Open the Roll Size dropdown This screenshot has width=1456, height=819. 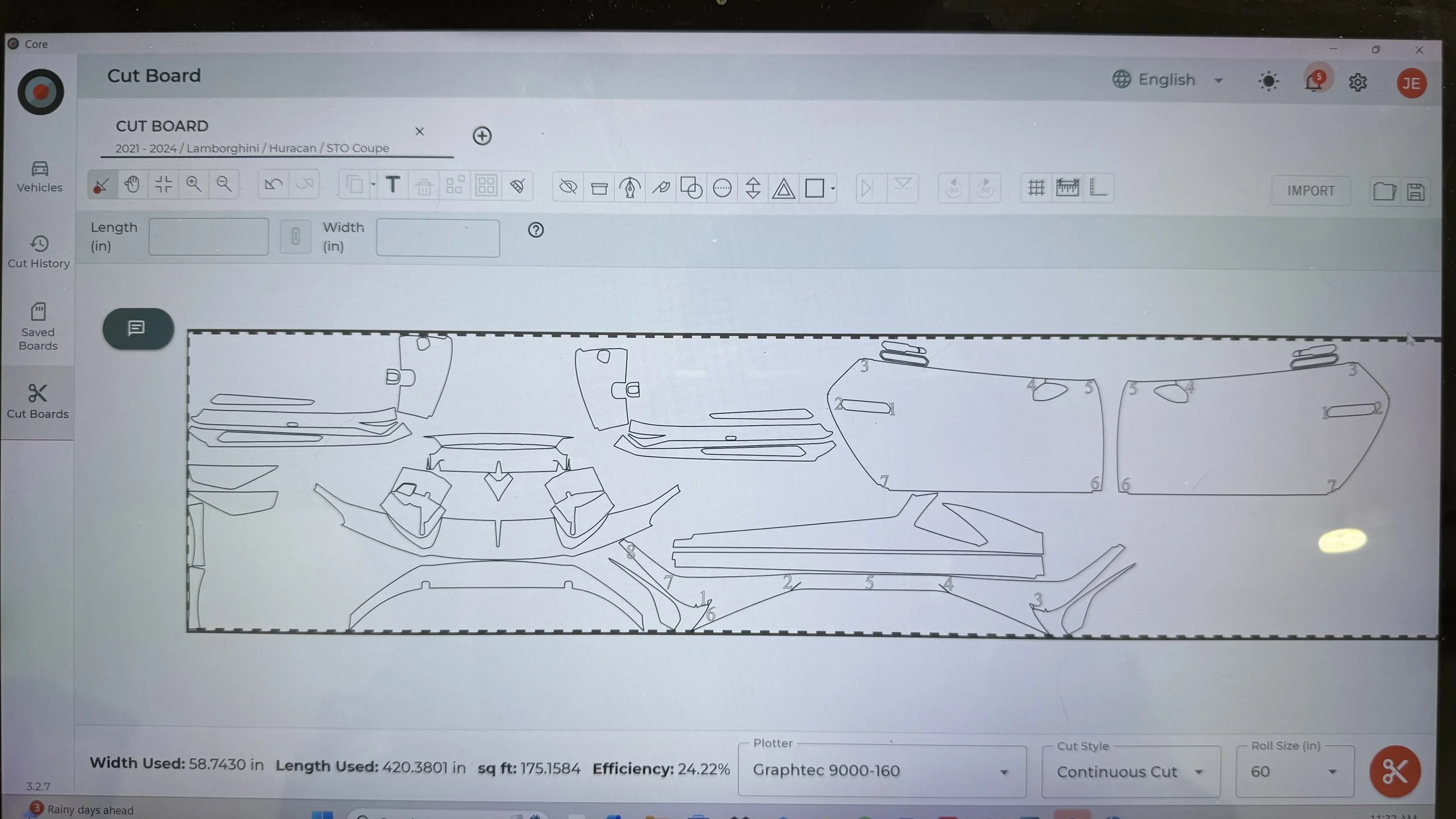pos(1295,772)
